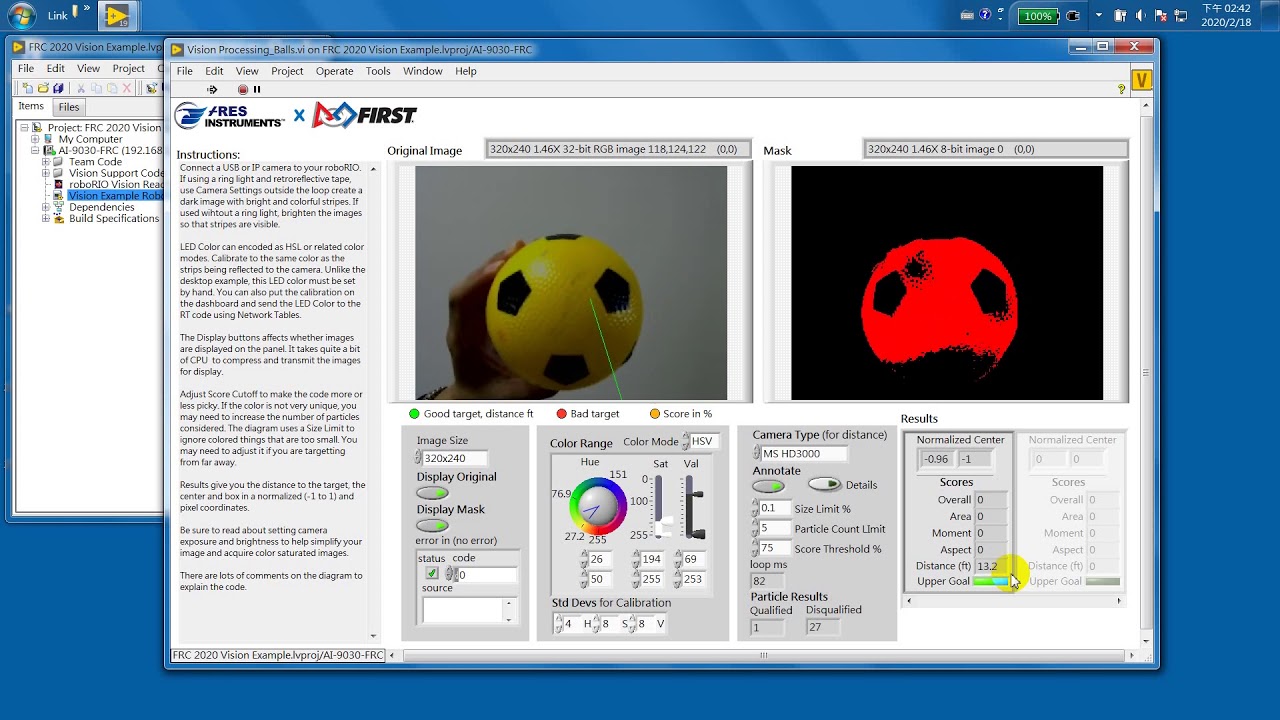Expand the Build Specifications node

pyautogui.click(x=45, y=218)
